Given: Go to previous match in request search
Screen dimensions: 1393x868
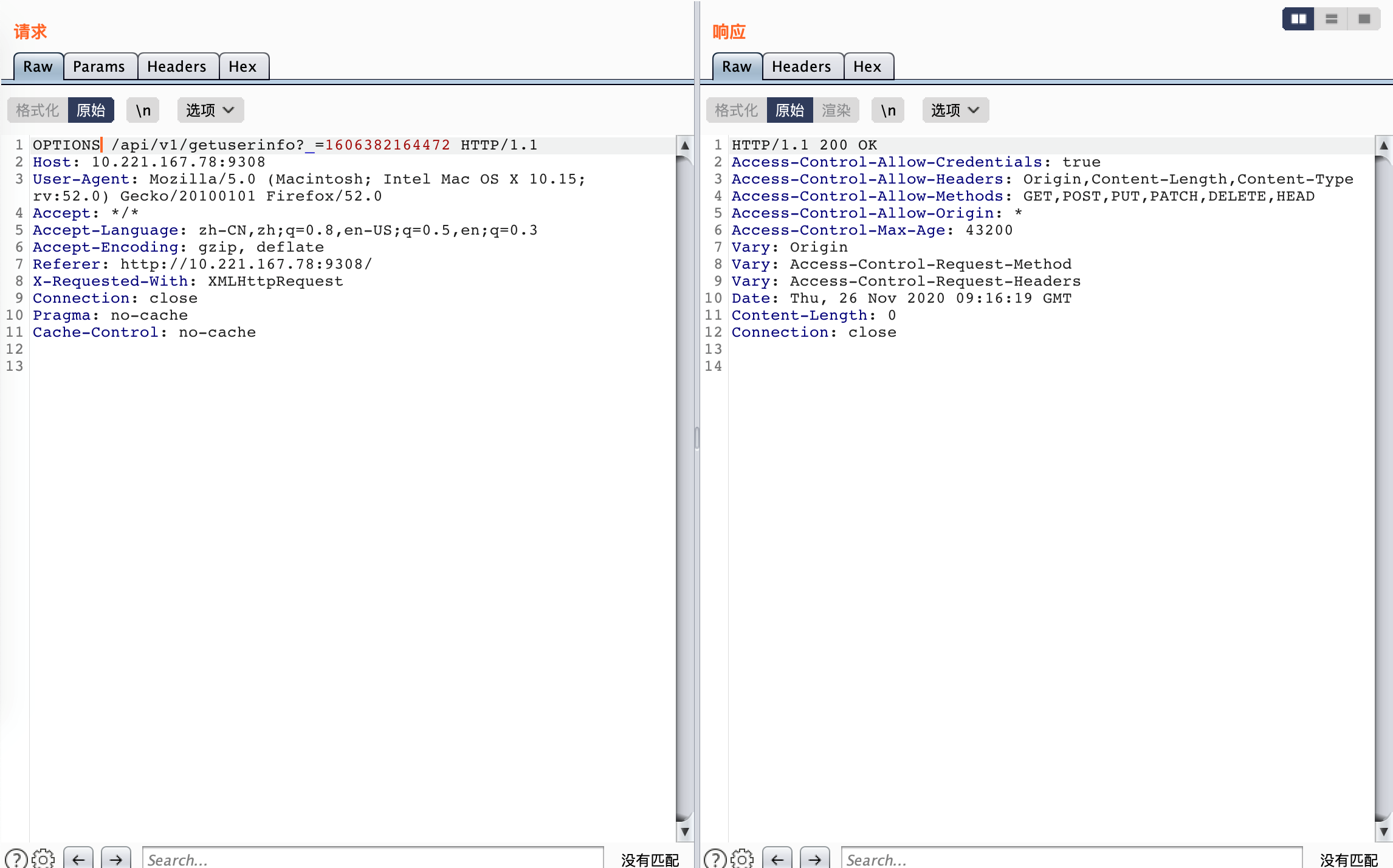Looking at the screenshot, I should pyautogui.click(x=78, y=859).
